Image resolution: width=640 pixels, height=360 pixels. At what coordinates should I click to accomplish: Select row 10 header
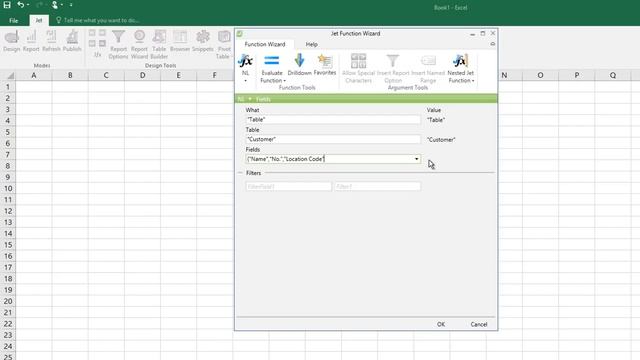pyautogui.click(x=8, y=189)
